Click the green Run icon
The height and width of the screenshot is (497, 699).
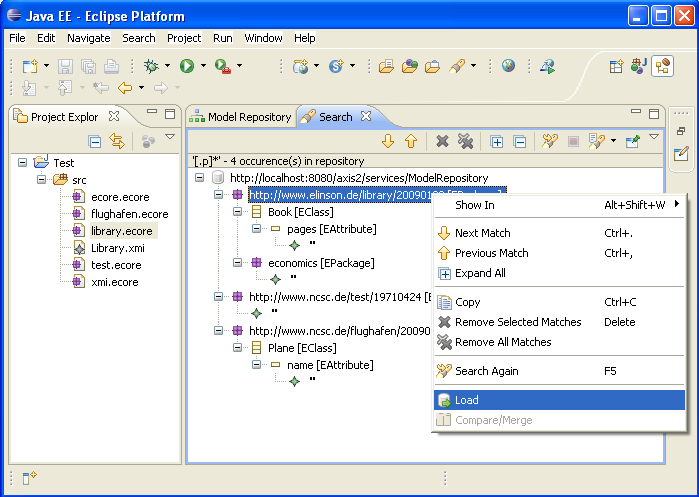(x=187, y=66)
